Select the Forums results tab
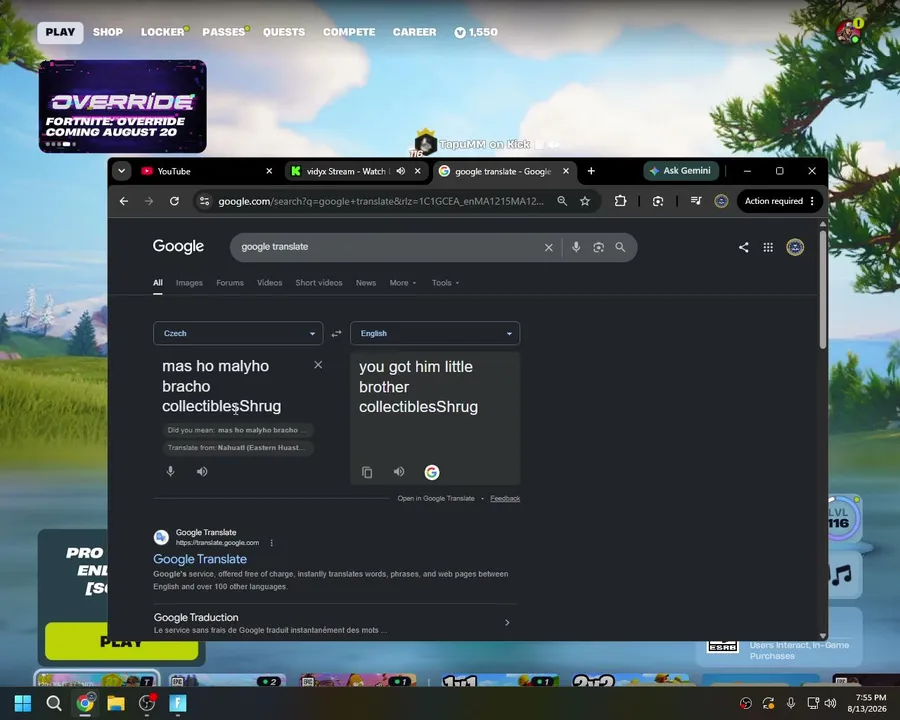Image resolution: width=900 pixels, height=720 pixels. click(x=230, y=282)
